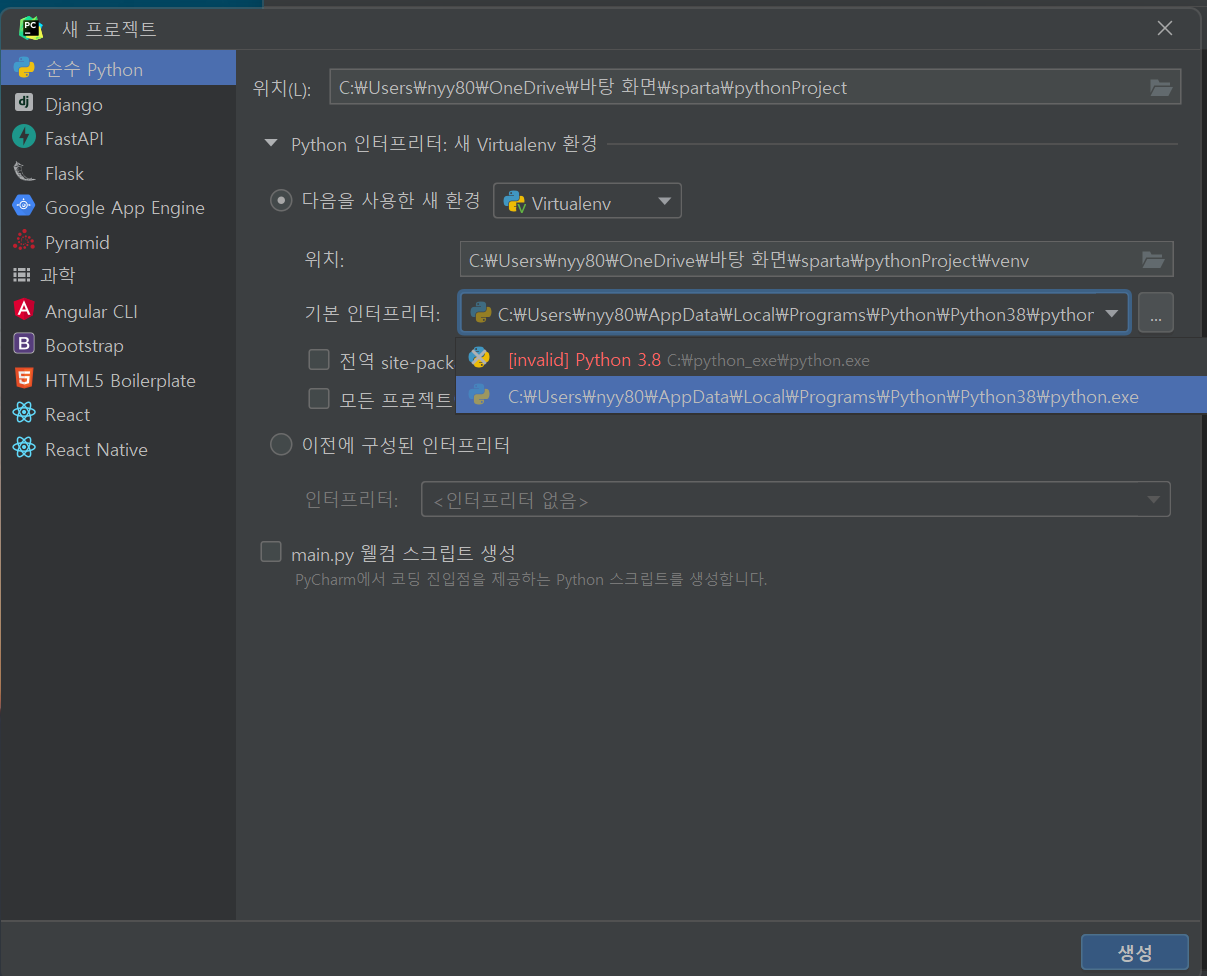The height and width of the screenshot is (976, 1207).
Task: Click the Django icon in sidebar
Action: (x=23, y=103)
